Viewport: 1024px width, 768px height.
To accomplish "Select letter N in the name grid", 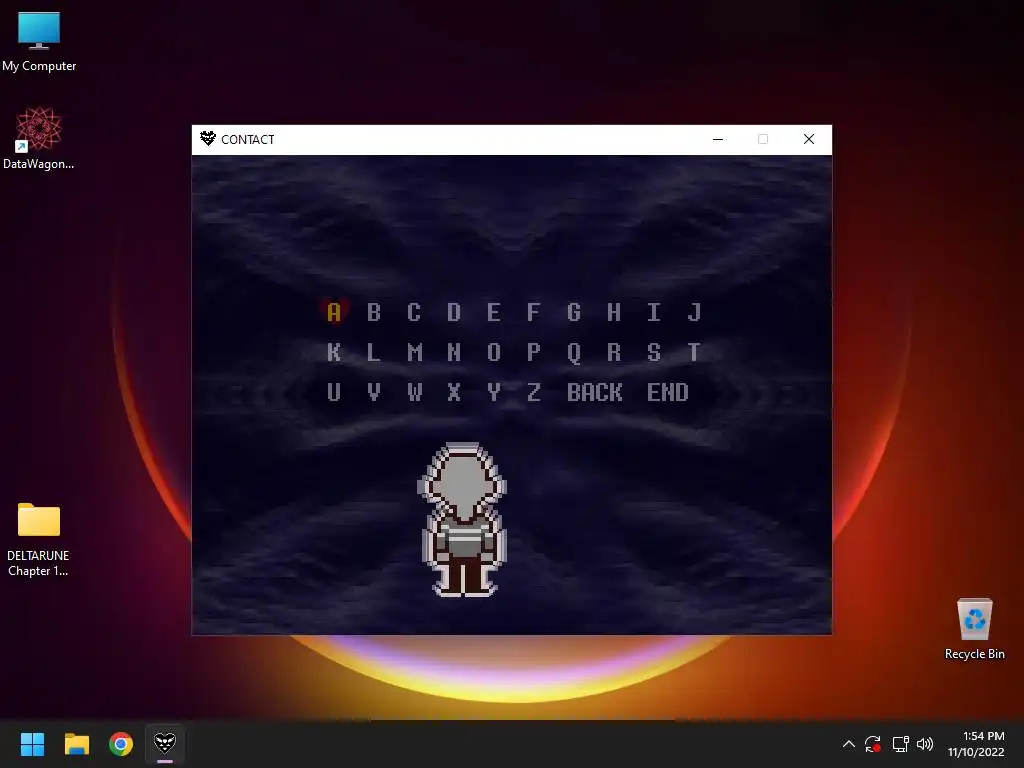I will pyautogui.click(x=454, y=352).
